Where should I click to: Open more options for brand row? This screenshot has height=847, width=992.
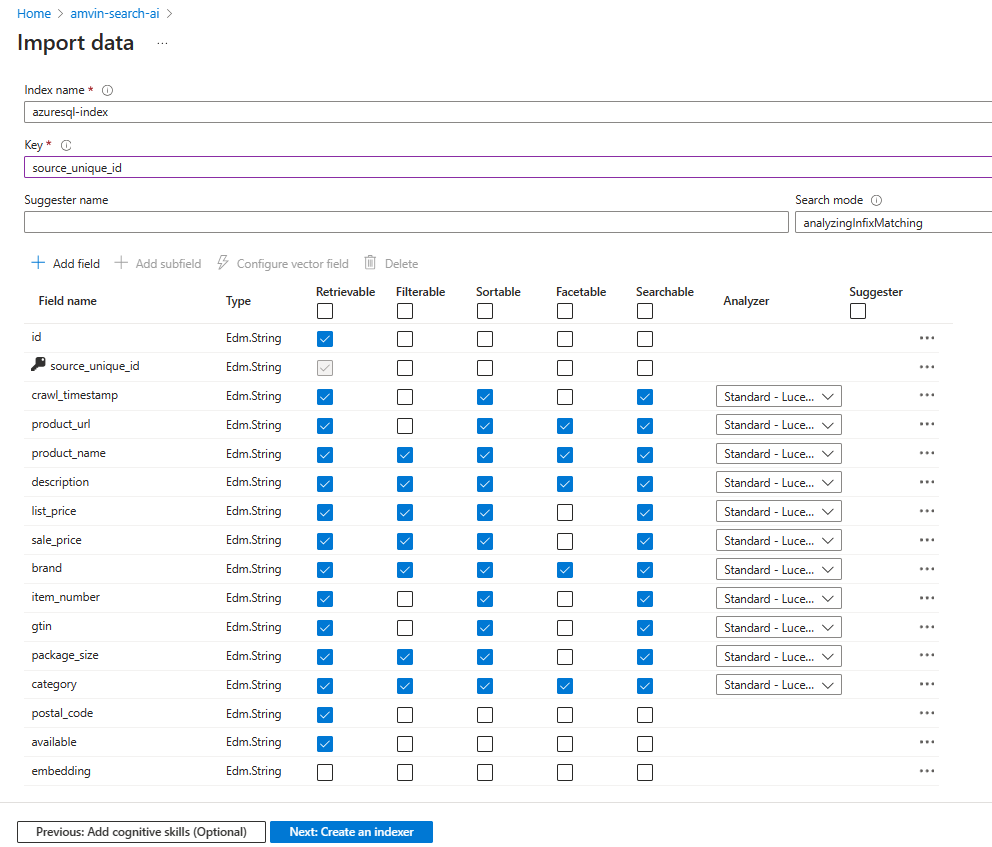click(927, 569)
